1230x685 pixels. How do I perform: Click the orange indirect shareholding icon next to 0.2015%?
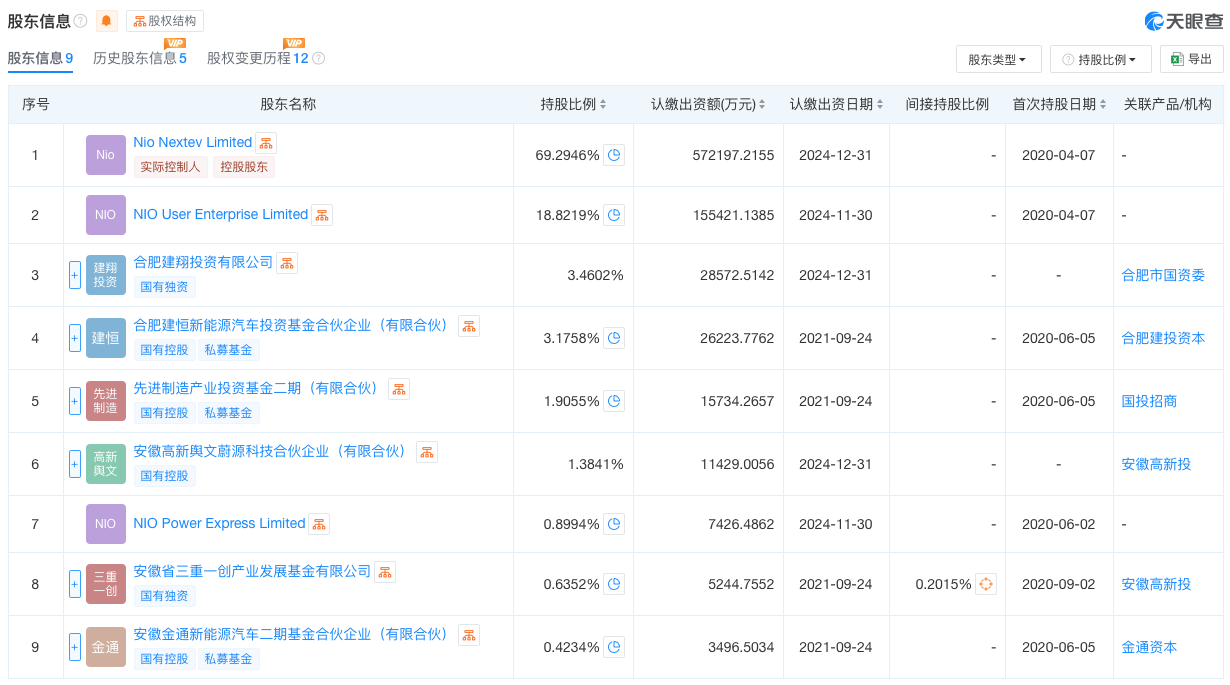pos(986,584)
